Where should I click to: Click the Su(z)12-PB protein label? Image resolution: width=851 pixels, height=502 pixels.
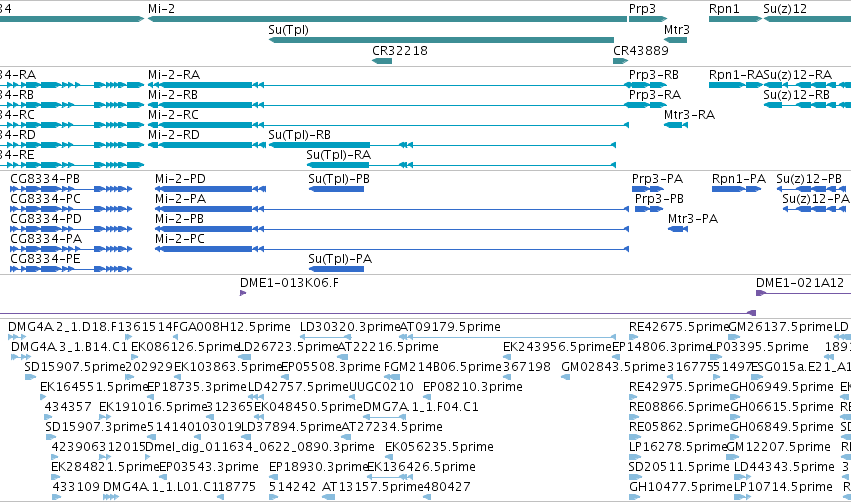[x=809, y=179]
